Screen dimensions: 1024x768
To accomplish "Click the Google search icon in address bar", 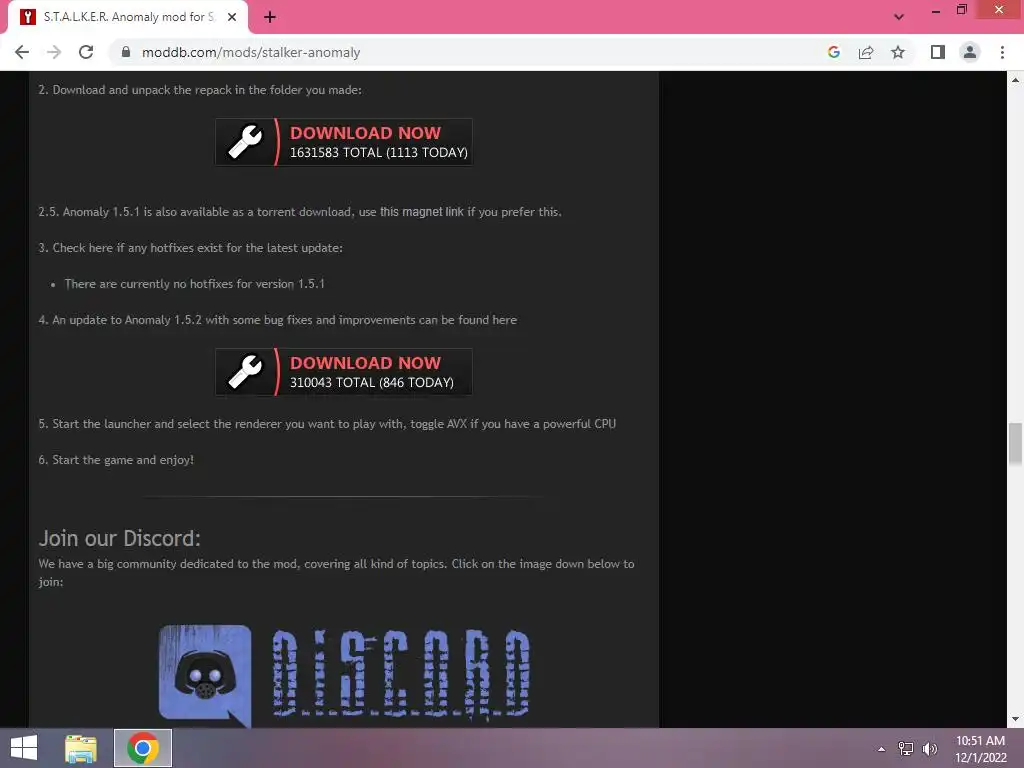I will 833,52.
